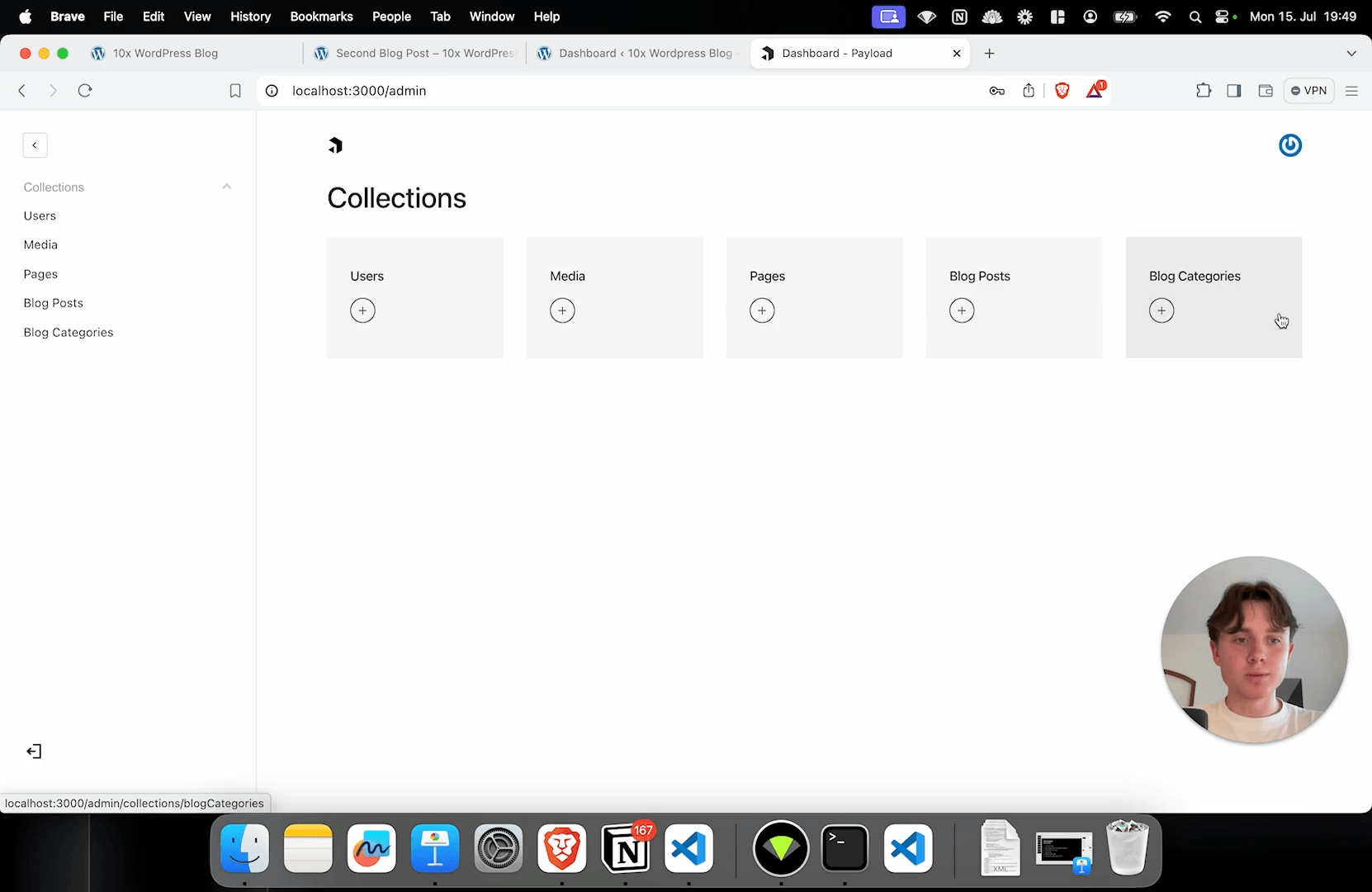The height and width of the screenshot is (892, 1372).
Task: Open Blog Posts link in sidebar
Action: pos(54,303)
